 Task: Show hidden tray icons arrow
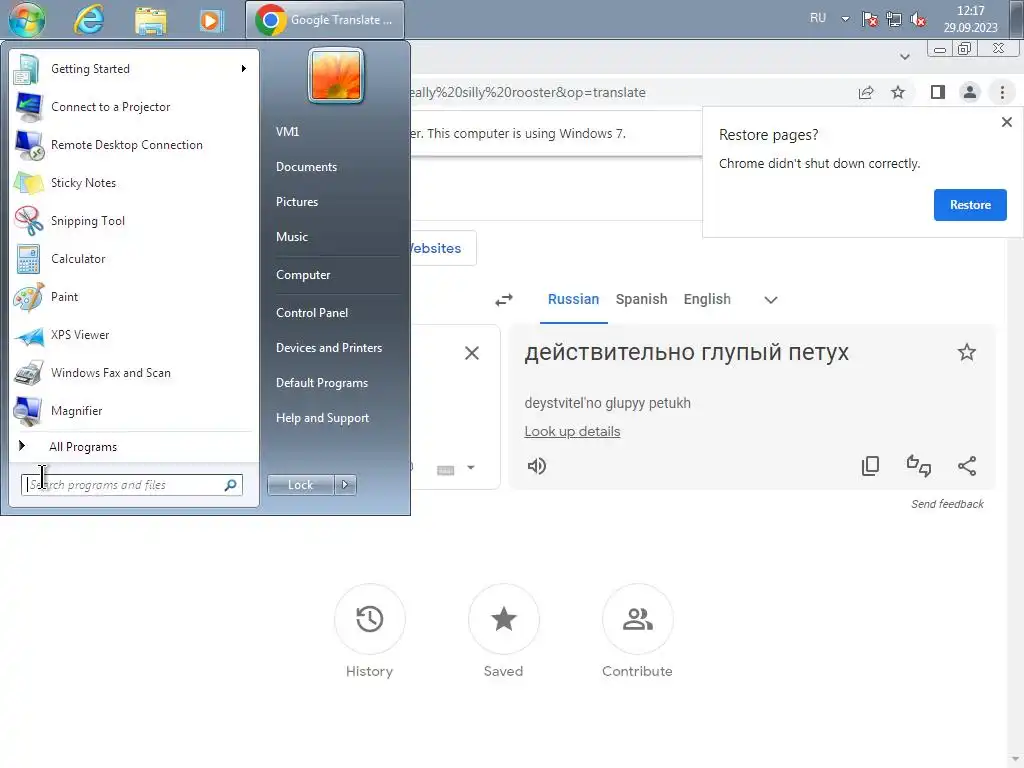coord(845,19)
